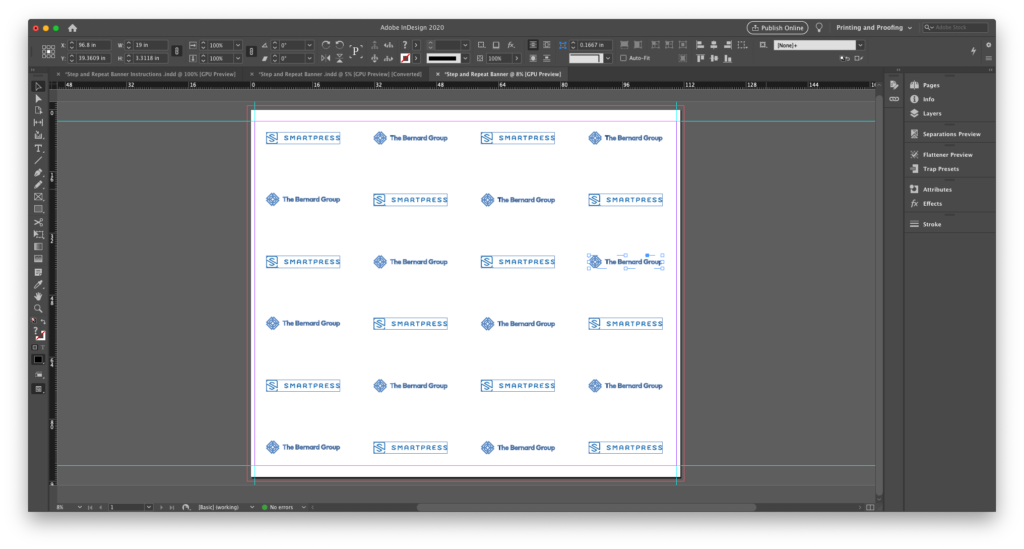Click Align left edges icon
1024x549 pixels.
[x=700, y=45]
